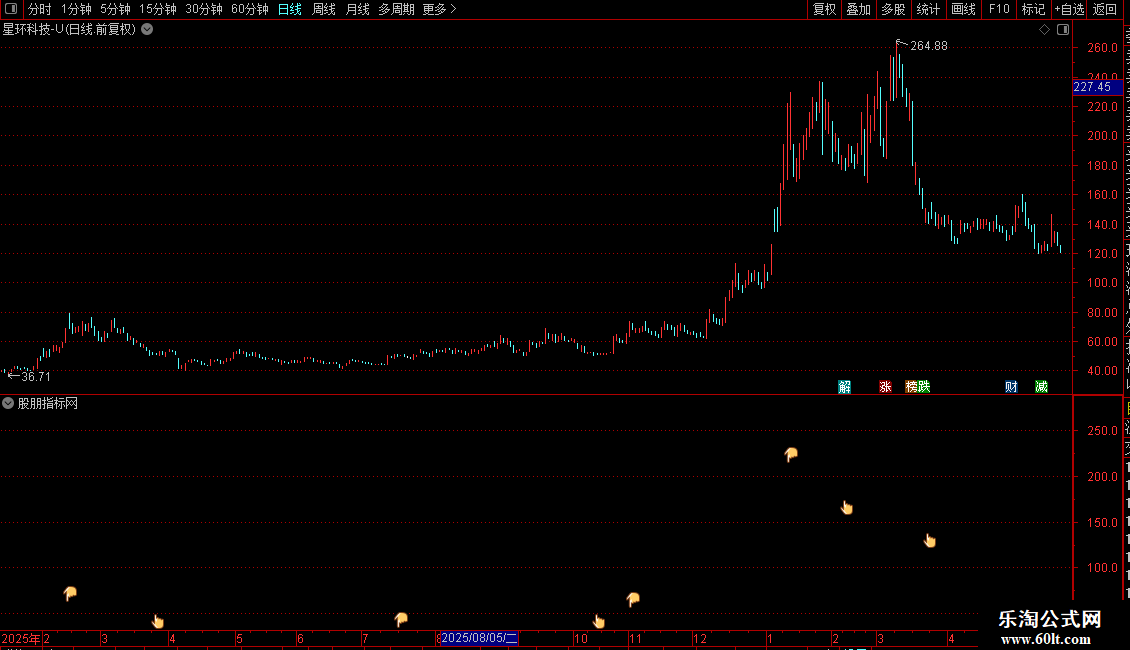Click the 涨 event marker icon
This screenshot has height=650, width=1130.
[885, 387]
